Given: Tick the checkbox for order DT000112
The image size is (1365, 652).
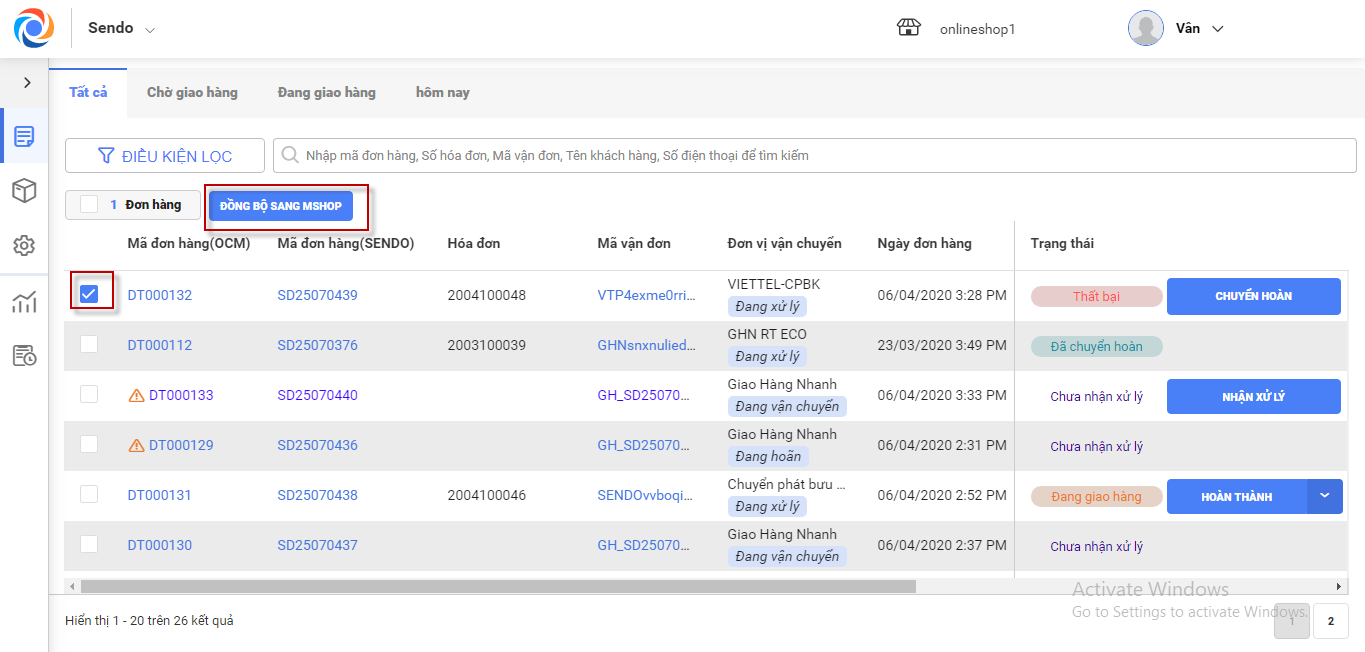Looking at the screenshot, I should click(x=89, y=344).
